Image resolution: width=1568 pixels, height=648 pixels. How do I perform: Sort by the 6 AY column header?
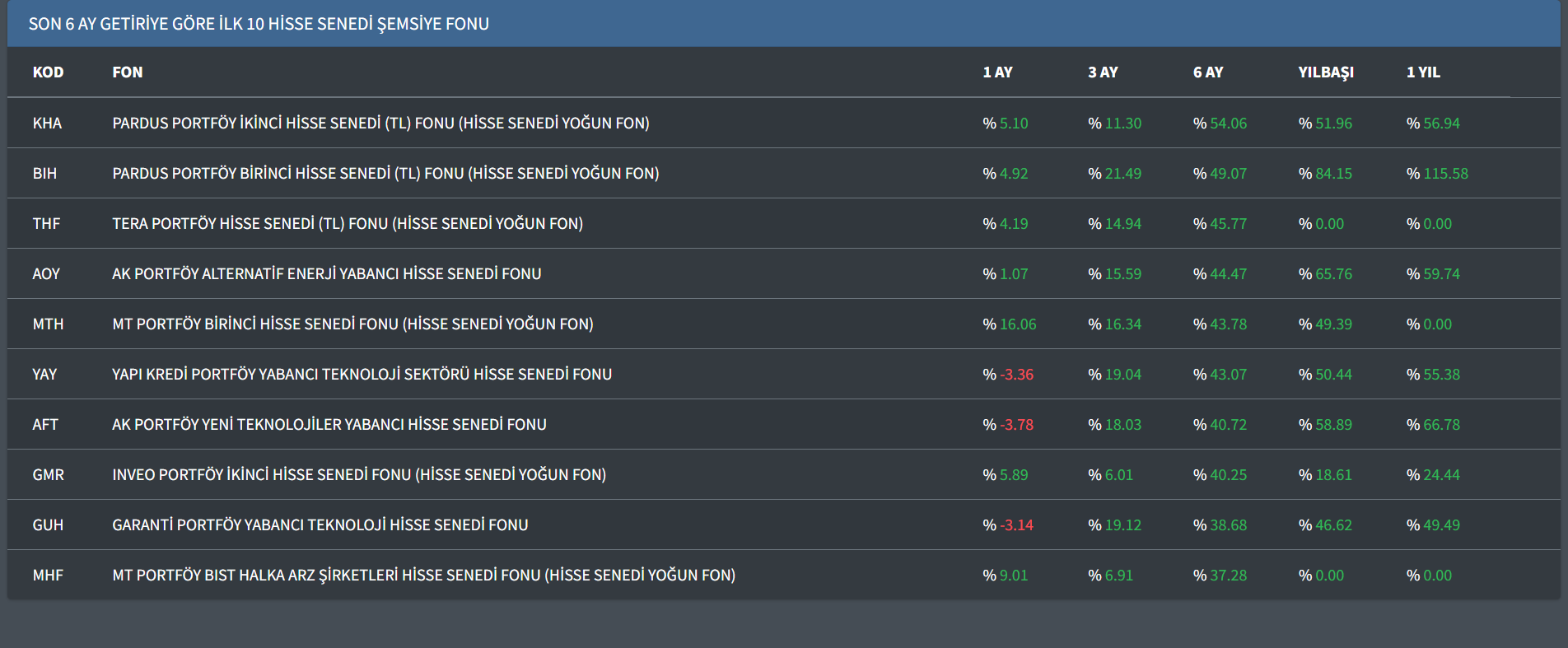pyautogui.click(x=1208, y=72)
